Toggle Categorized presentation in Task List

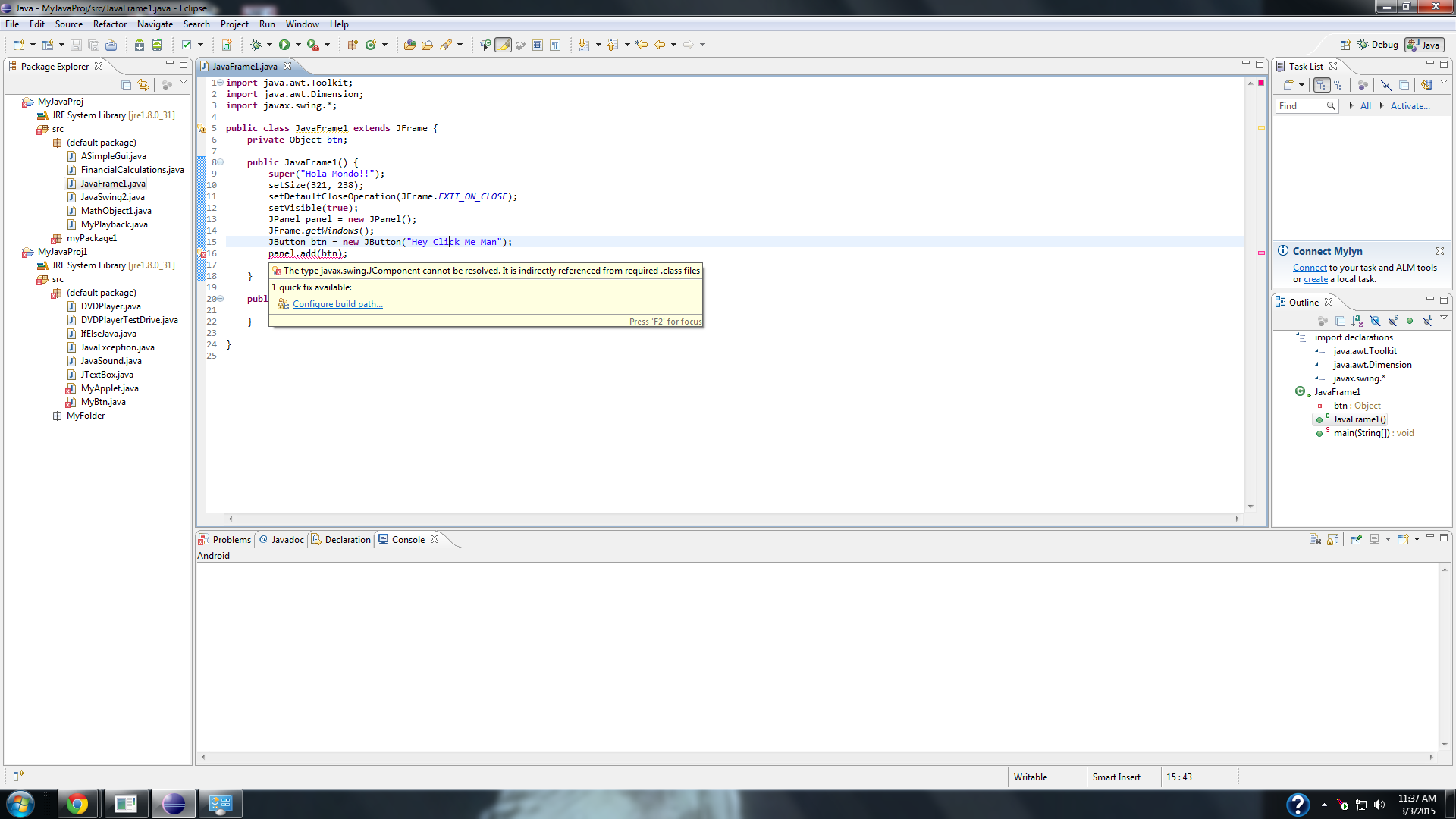pyautogui.click(x=1323, y=86)
